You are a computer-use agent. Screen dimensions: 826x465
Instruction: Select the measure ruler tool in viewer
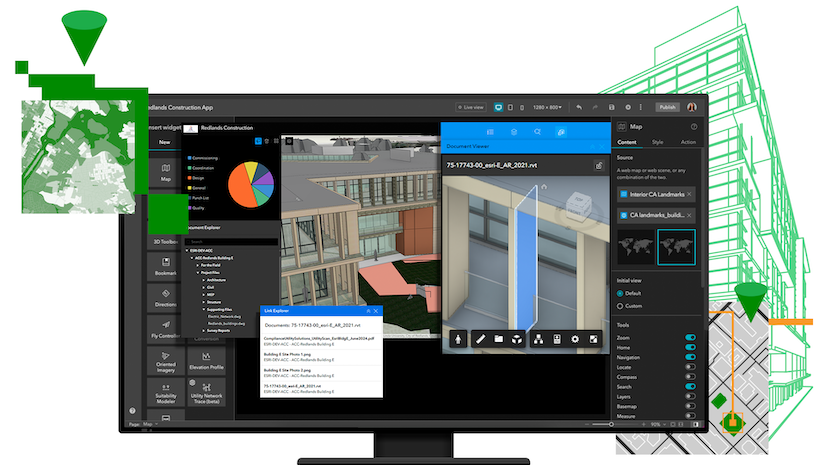[x=480, y=339]
